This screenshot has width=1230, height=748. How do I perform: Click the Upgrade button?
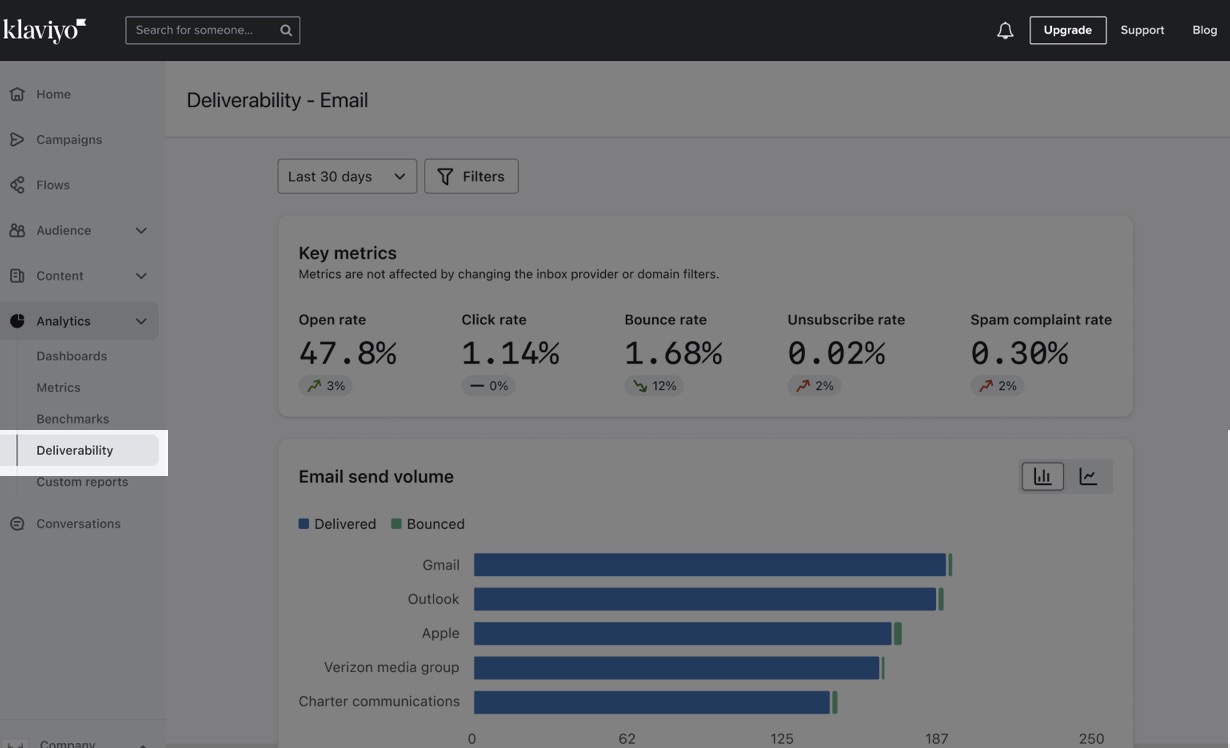click(x=1068, y=30)
